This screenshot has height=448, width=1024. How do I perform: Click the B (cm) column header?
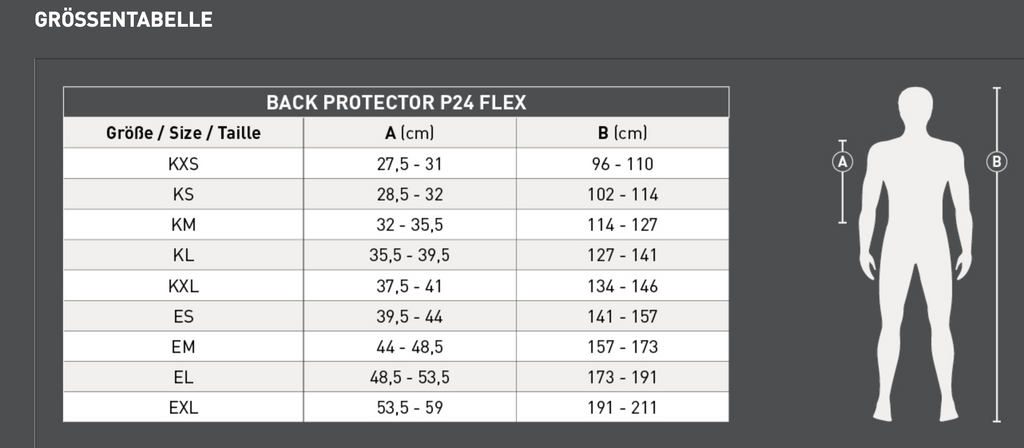click(x=623, y=133)
